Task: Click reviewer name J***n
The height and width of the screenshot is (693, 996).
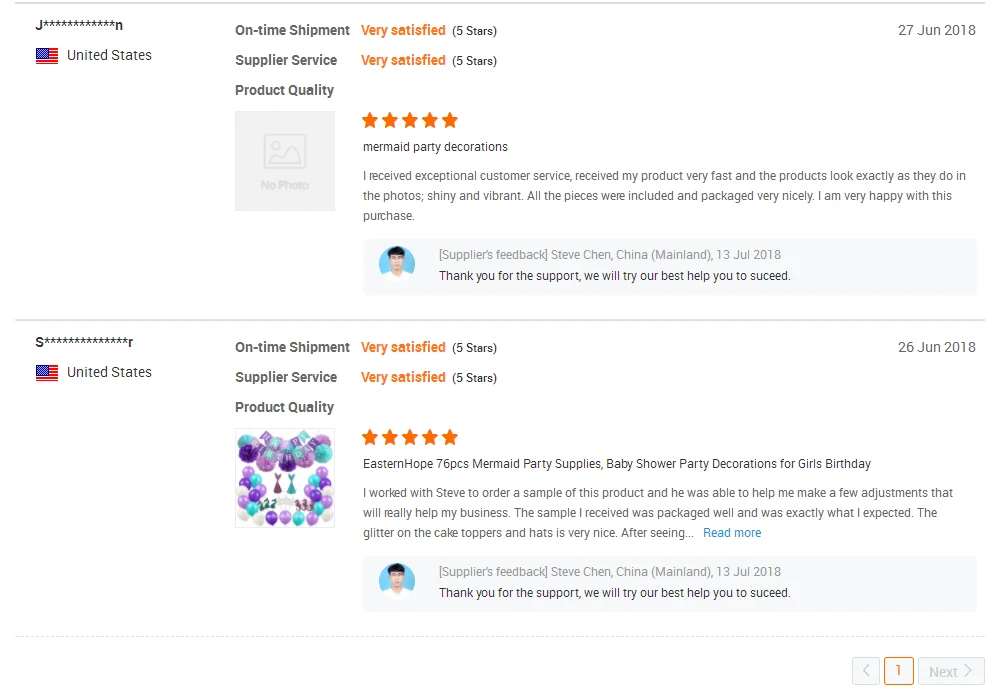Action: click(x=79, y=25)
